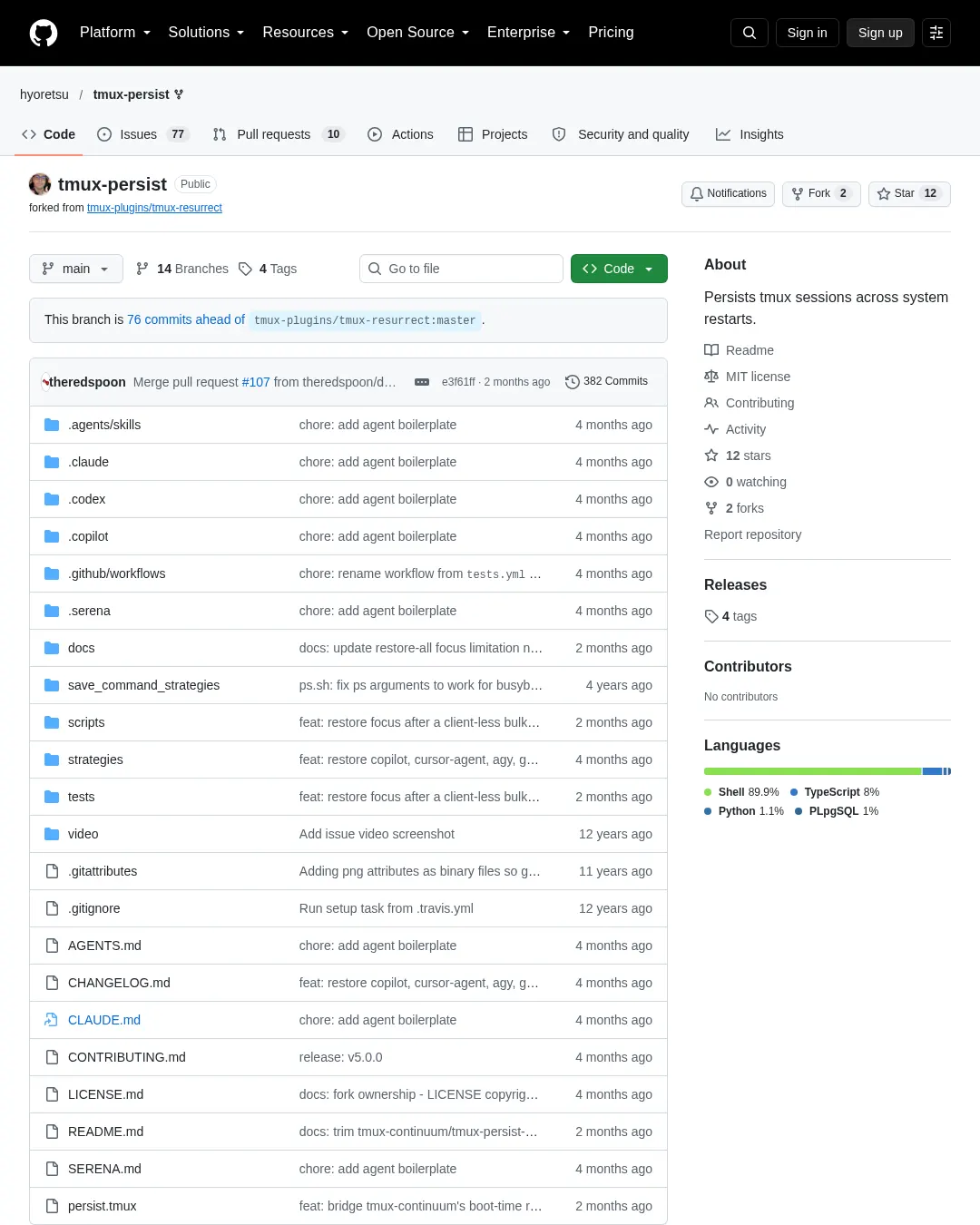
Task: Click the symlink file icon for CLAUDE.md
Action: pyautogui.click(x=52, y=1020)
